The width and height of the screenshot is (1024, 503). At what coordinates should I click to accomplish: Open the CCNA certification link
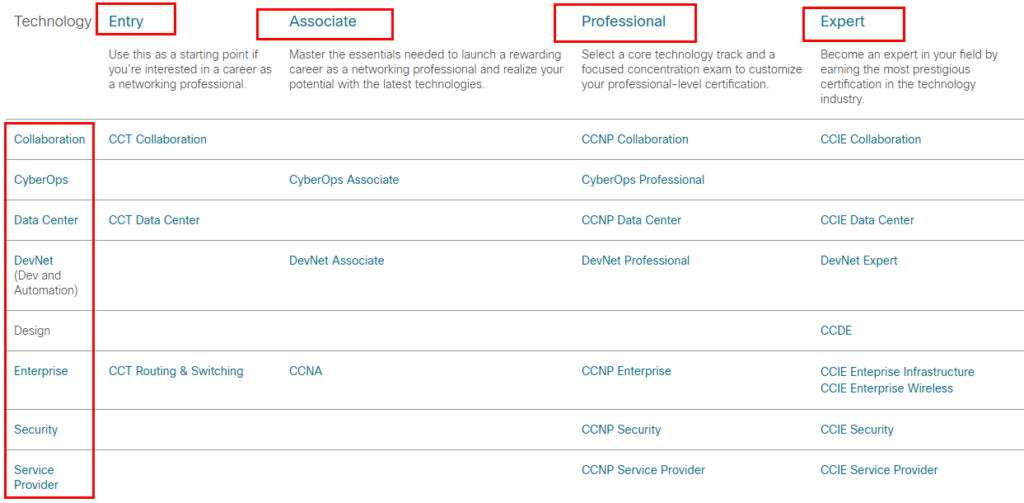point(306,371)
